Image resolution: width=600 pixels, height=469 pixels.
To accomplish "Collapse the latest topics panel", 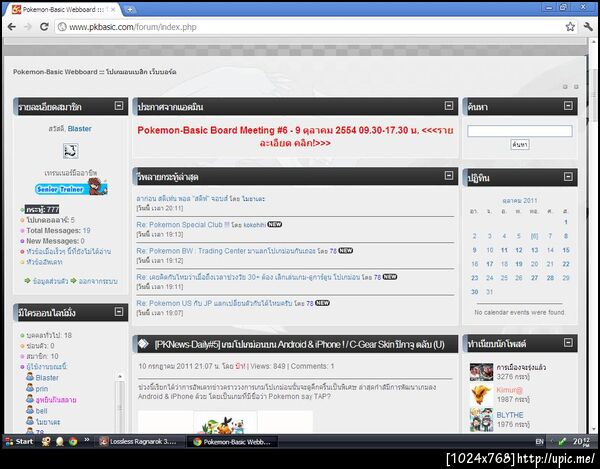I will coord(449,176).
